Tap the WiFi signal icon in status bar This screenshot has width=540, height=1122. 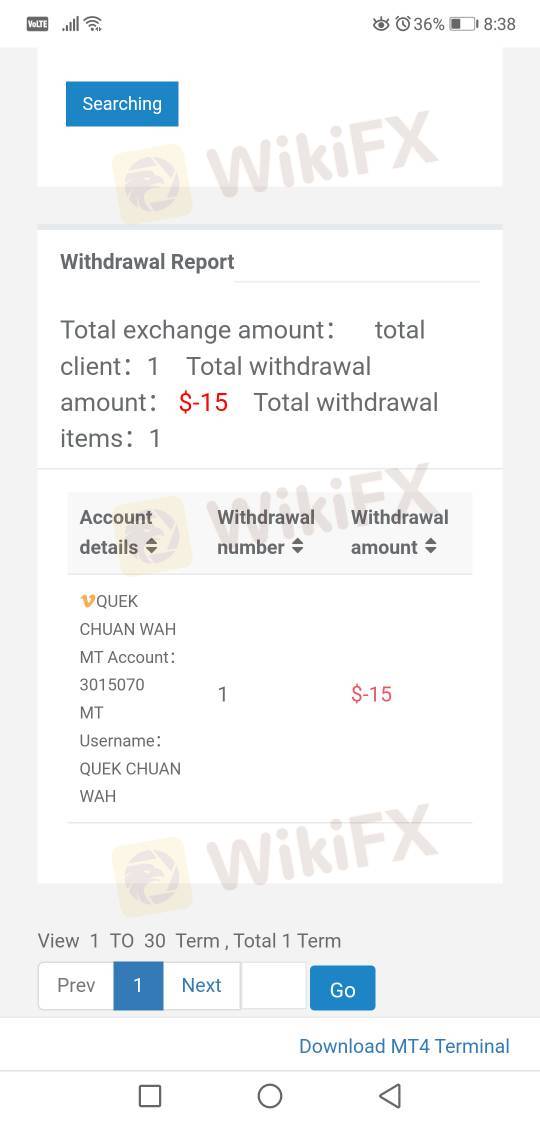[93, 24]
